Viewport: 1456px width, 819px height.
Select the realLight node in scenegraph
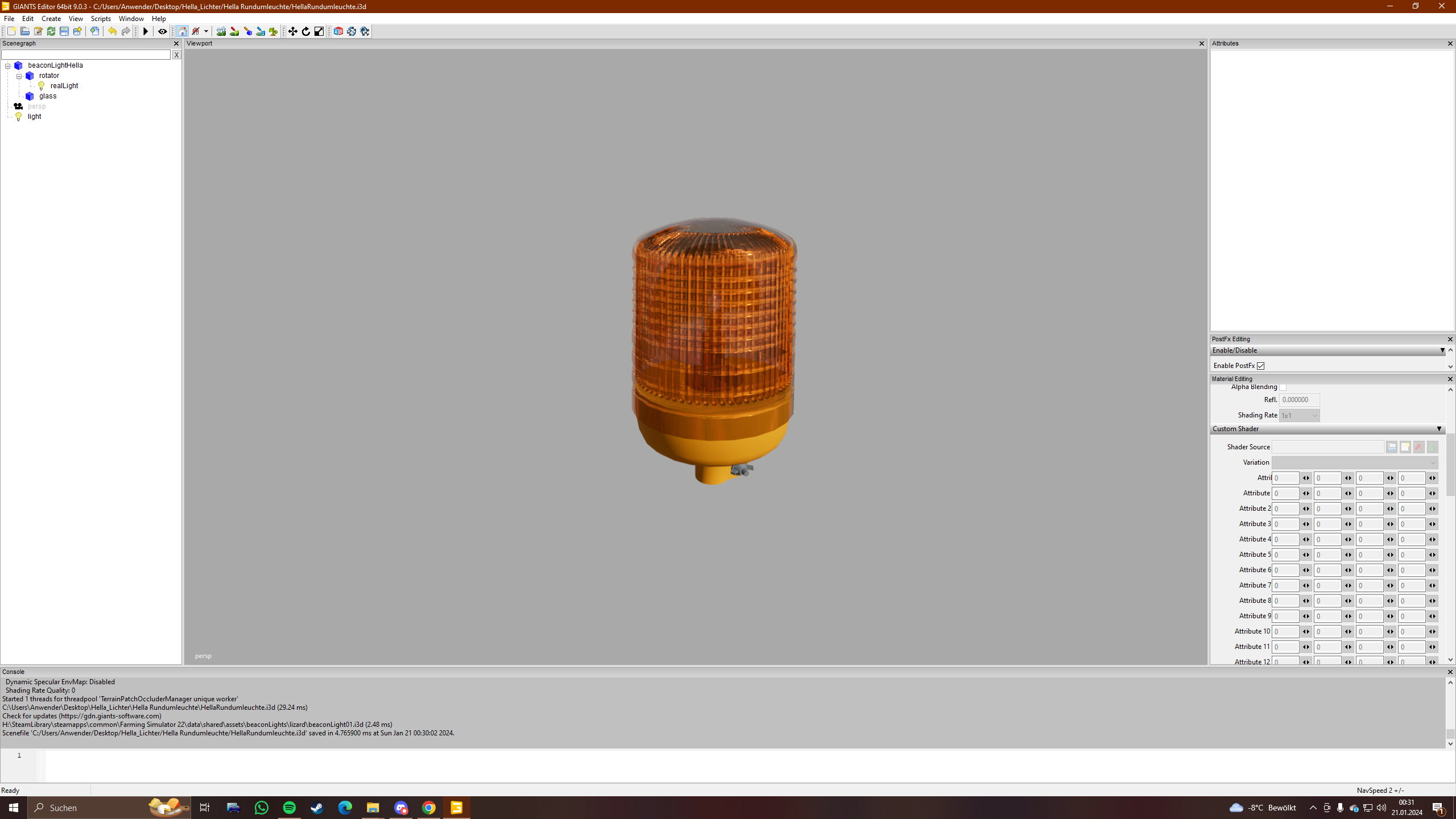coord(64,86)
